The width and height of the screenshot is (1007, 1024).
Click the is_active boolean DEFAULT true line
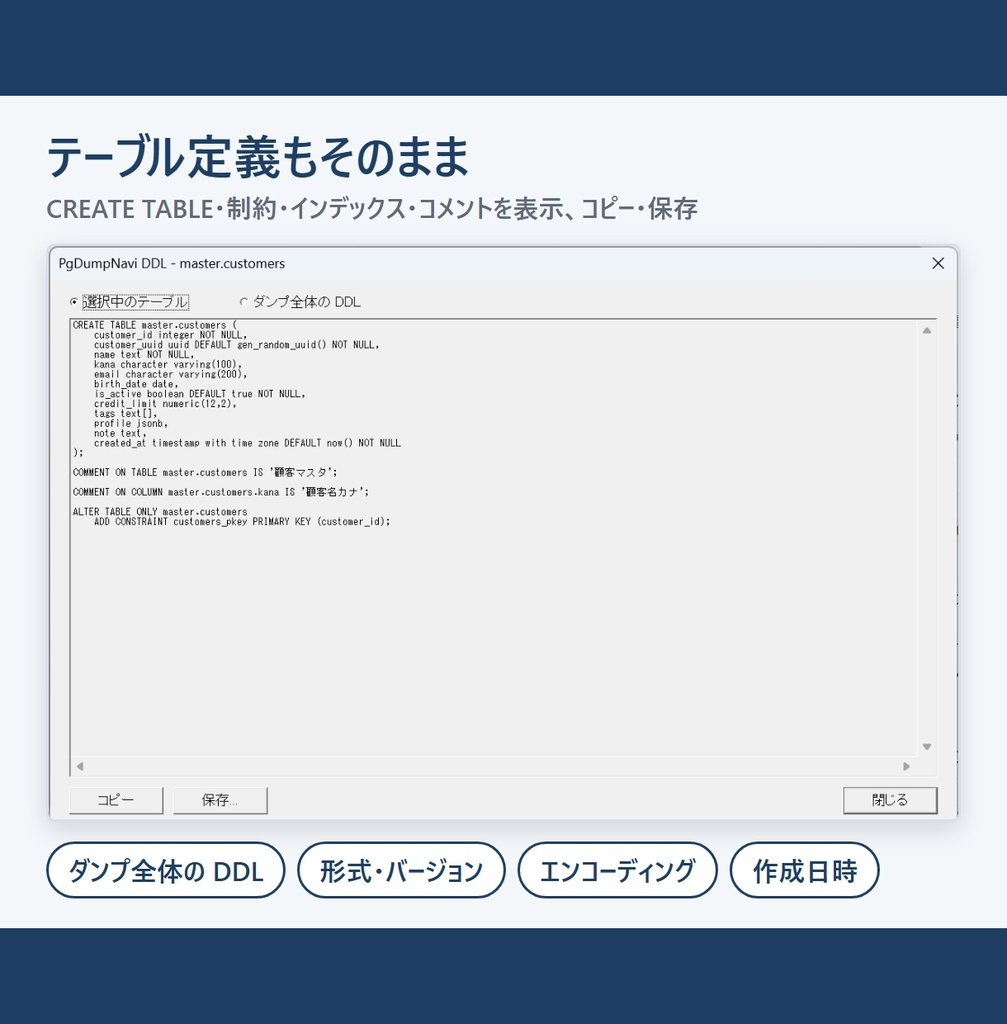(x=199, y=394)
